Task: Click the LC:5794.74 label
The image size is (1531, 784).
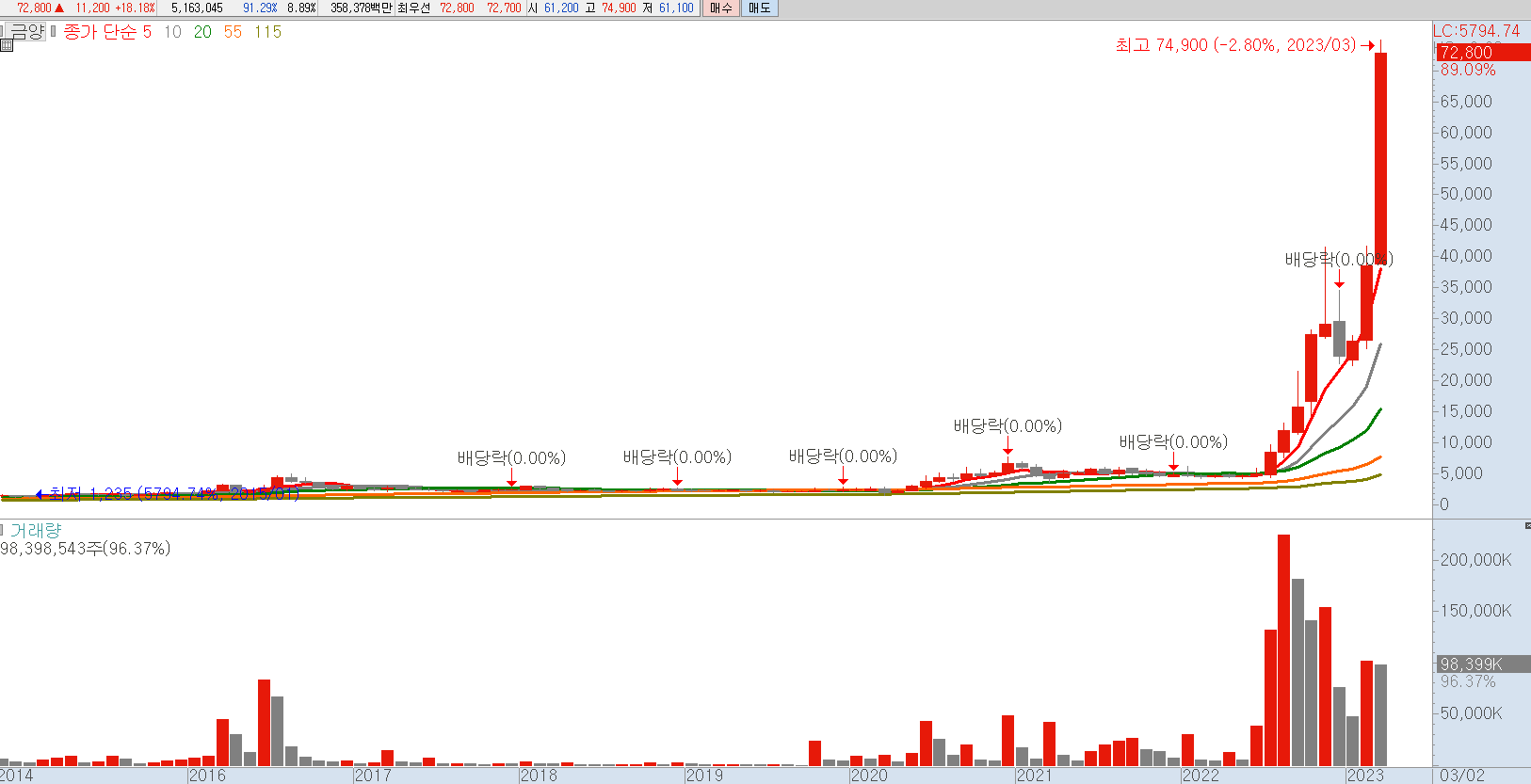Action: pyautogui.click(x=1476, y=31)
